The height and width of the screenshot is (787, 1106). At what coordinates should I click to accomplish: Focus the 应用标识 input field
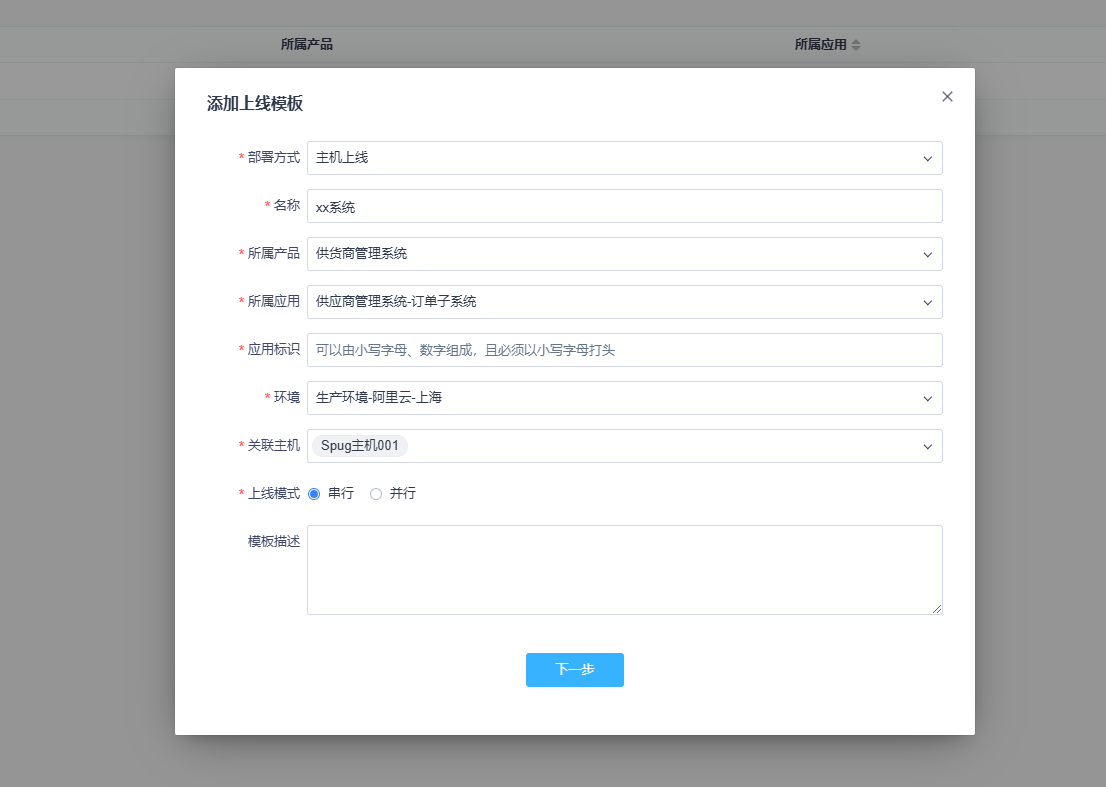(x=624, y=350)
